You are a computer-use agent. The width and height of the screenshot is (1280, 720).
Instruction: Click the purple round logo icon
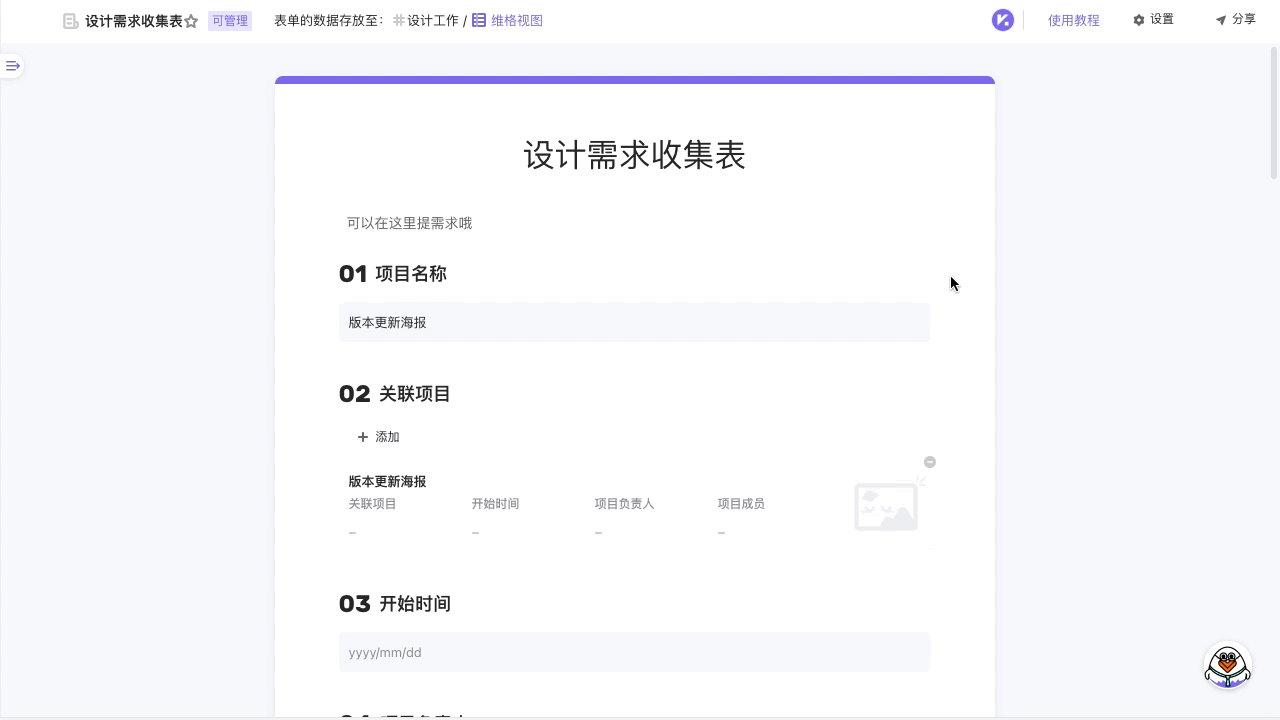pos(1002,20)
